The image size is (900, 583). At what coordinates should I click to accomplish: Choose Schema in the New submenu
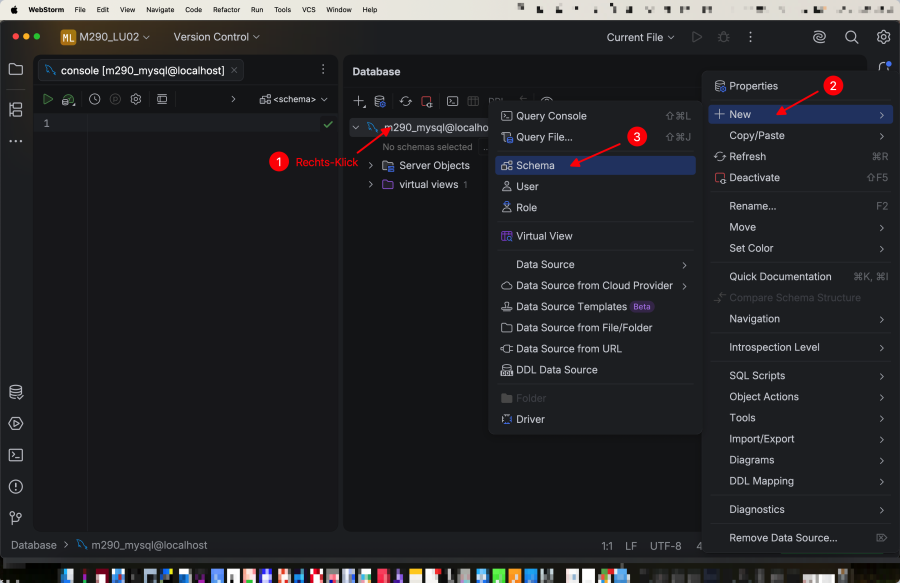click(x=595, y=165)
